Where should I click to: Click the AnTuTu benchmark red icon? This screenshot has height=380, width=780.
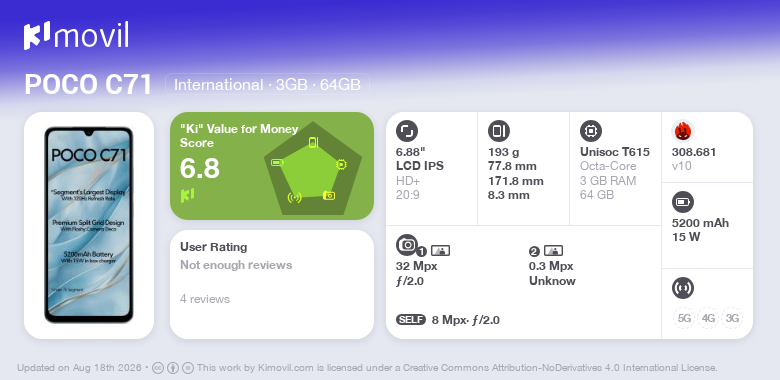(683, 131)
